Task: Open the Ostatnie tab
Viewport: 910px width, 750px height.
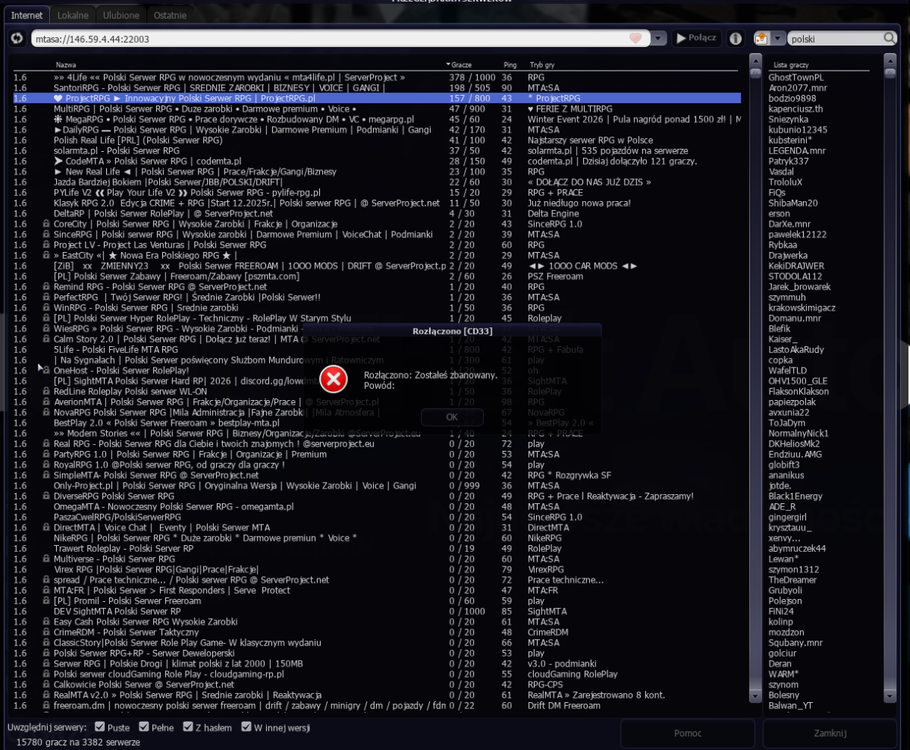Action: (x=170, y=15)
